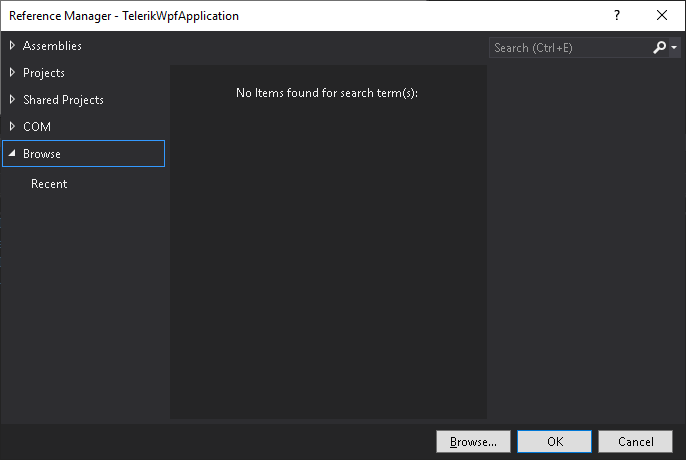Expand the COM tree arrow
This screenshot has height=460, width=686.
(12, 126)
